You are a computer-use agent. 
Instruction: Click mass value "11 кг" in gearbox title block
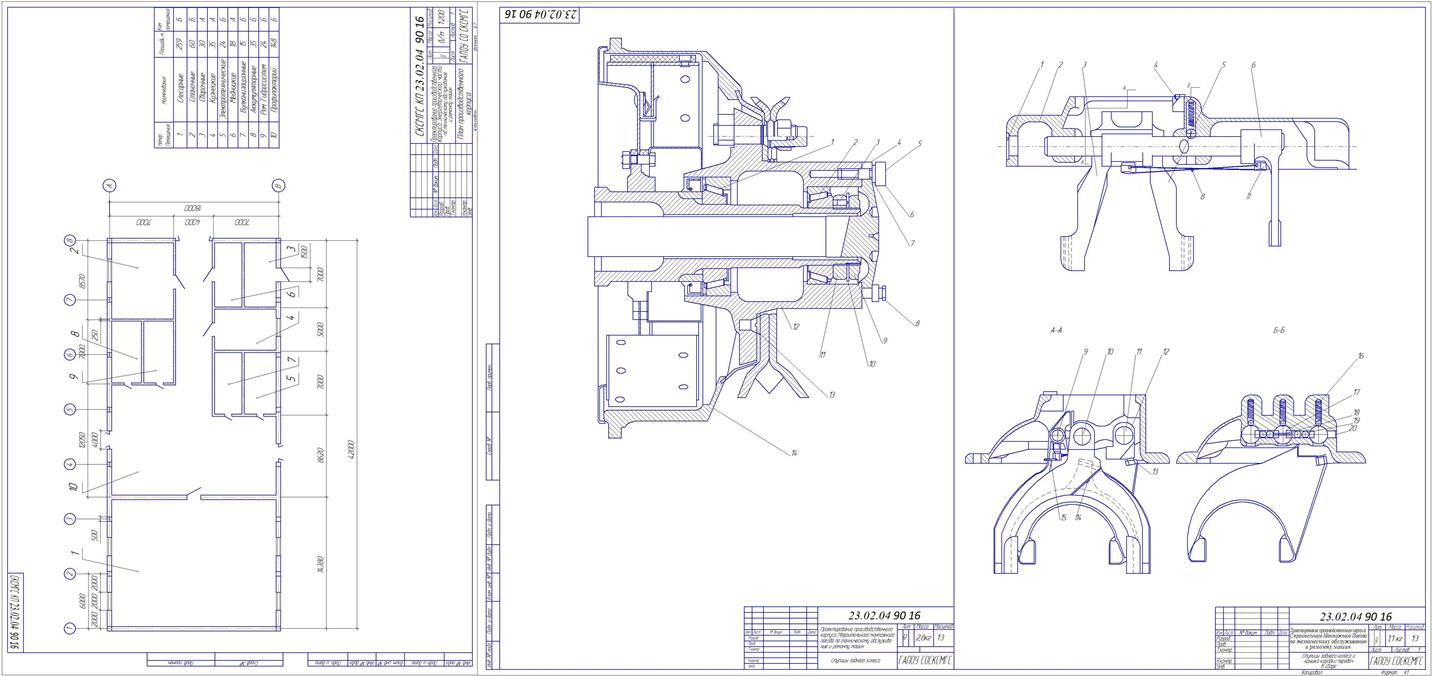1394,637
